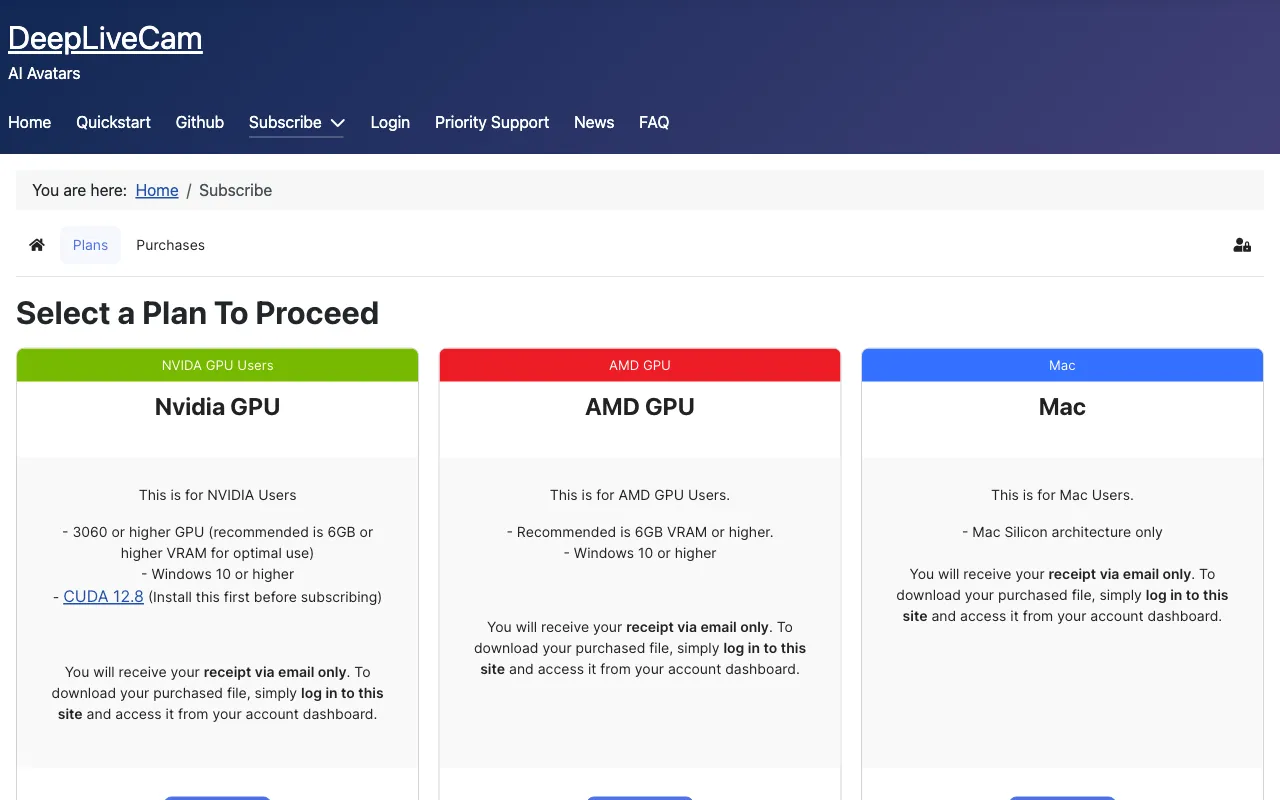Switch to the Purchases tab
The width and height of the screenshot is (1280, 800).
click(170, 245)
